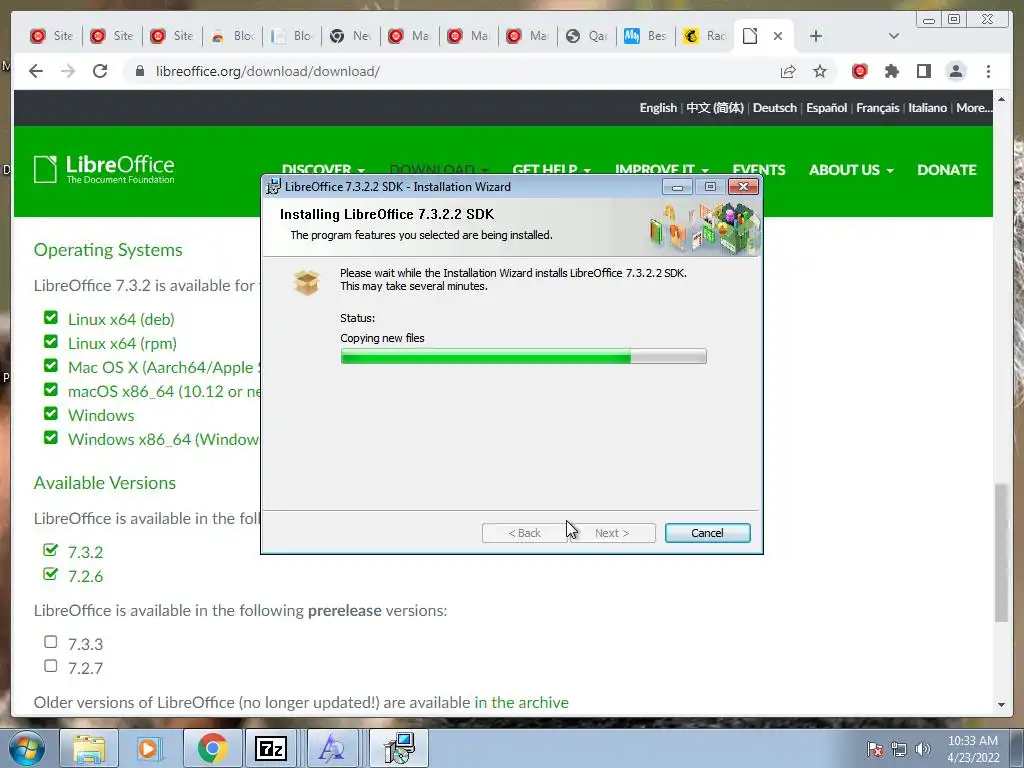Open the volume speaker tray icon

click(923, 749)
